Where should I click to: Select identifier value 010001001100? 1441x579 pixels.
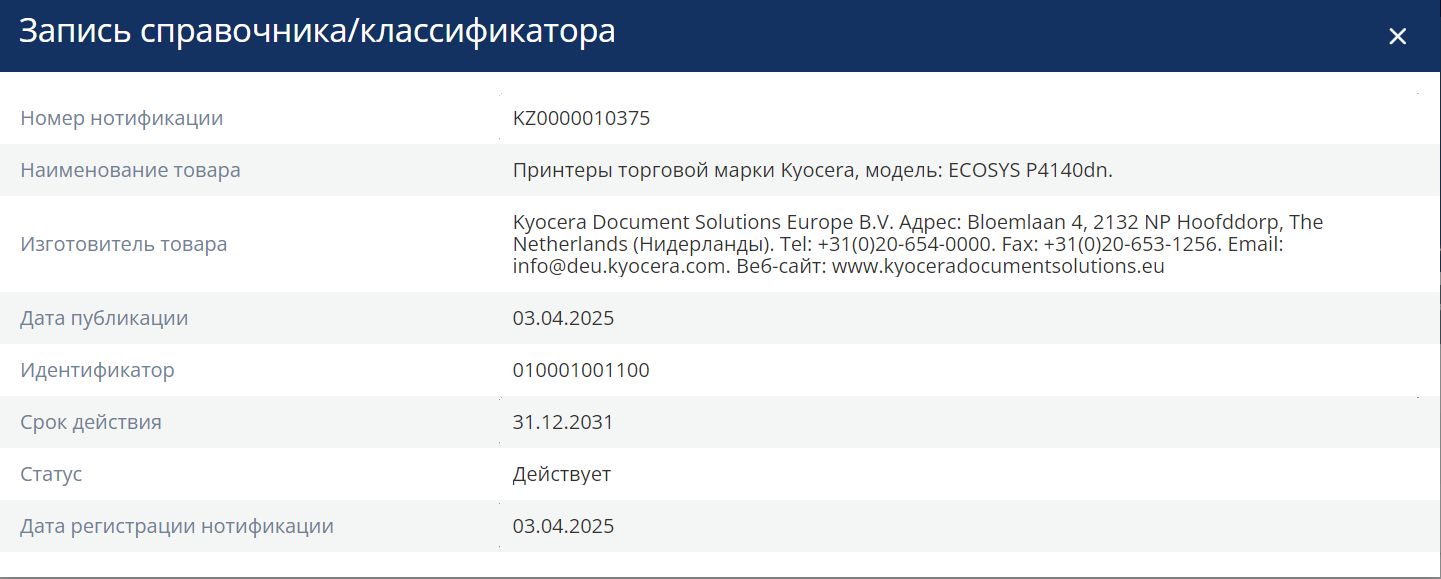[x=581, y=370]
